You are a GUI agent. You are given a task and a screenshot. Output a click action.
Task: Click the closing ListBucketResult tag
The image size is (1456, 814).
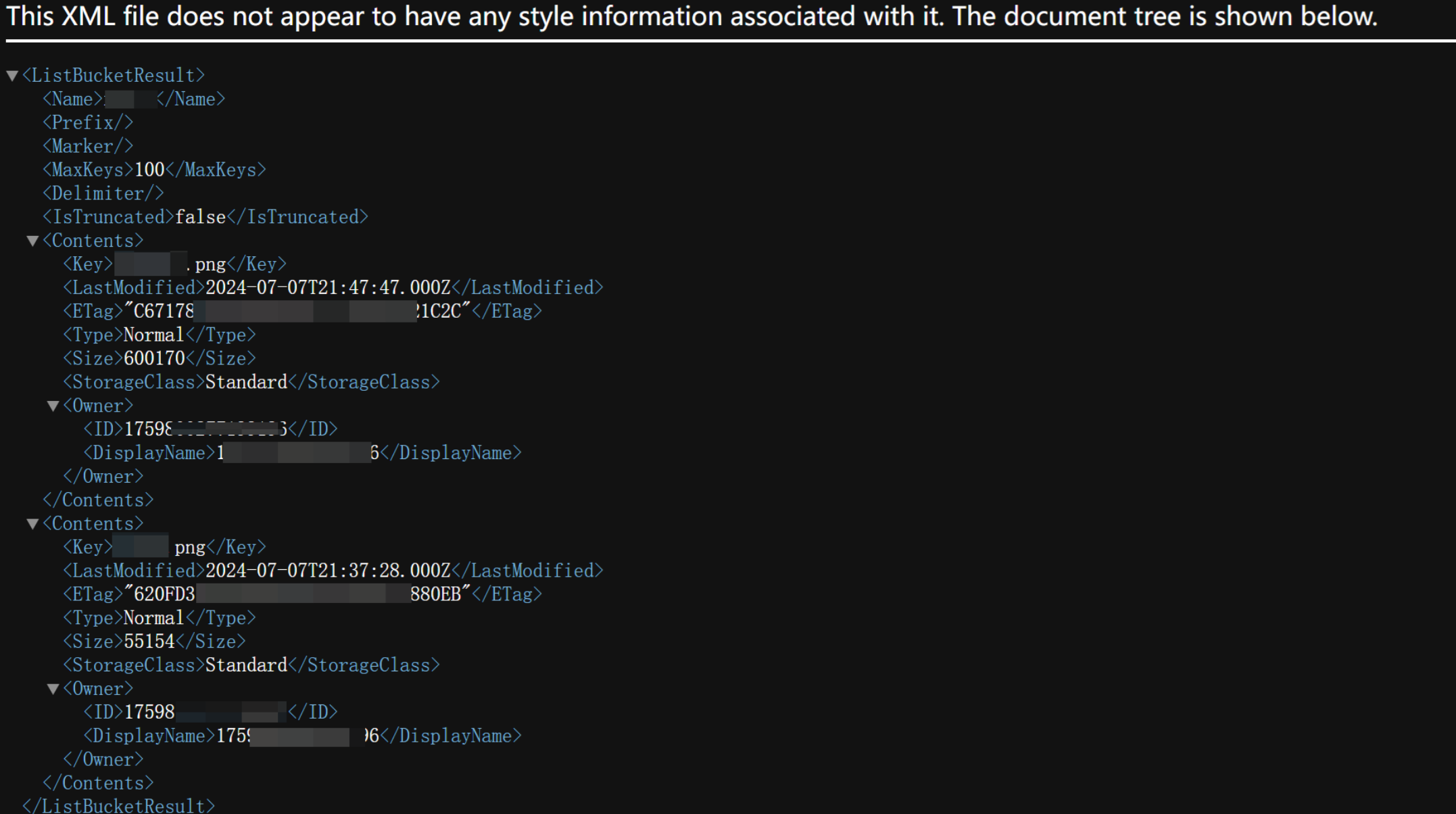click(x=118, y=806)
